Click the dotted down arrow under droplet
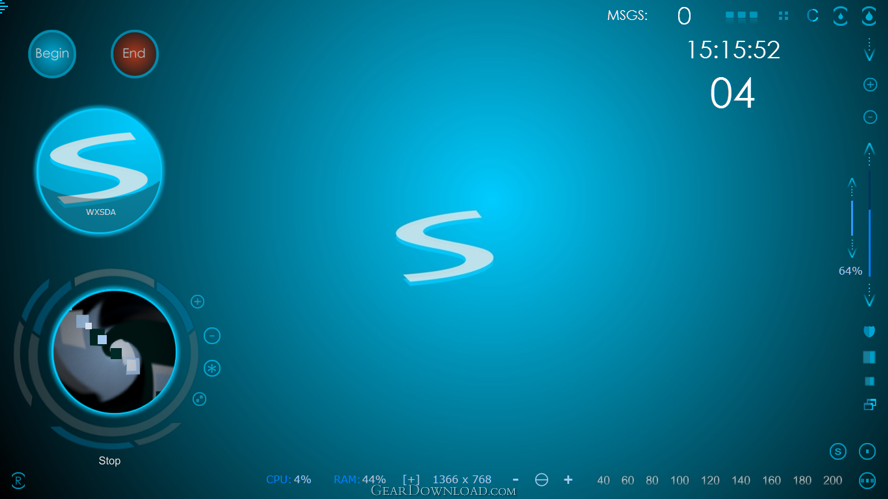Image resolution: width=888 pixels, height=499 pixels. pos(869,50)
